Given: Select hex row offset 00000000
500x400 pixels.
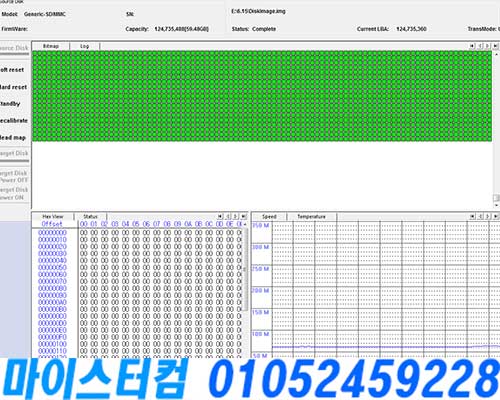Looking at the screenshot, I should click(52, 233).
